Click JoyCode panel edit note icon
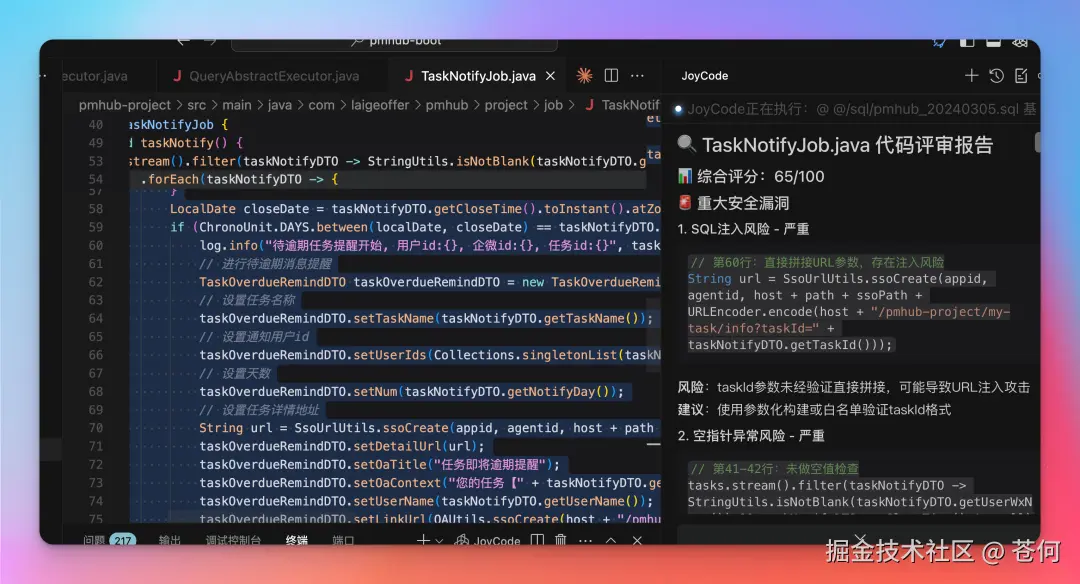The width and height of the screenshot is (1080, 584). (1021, 76)
